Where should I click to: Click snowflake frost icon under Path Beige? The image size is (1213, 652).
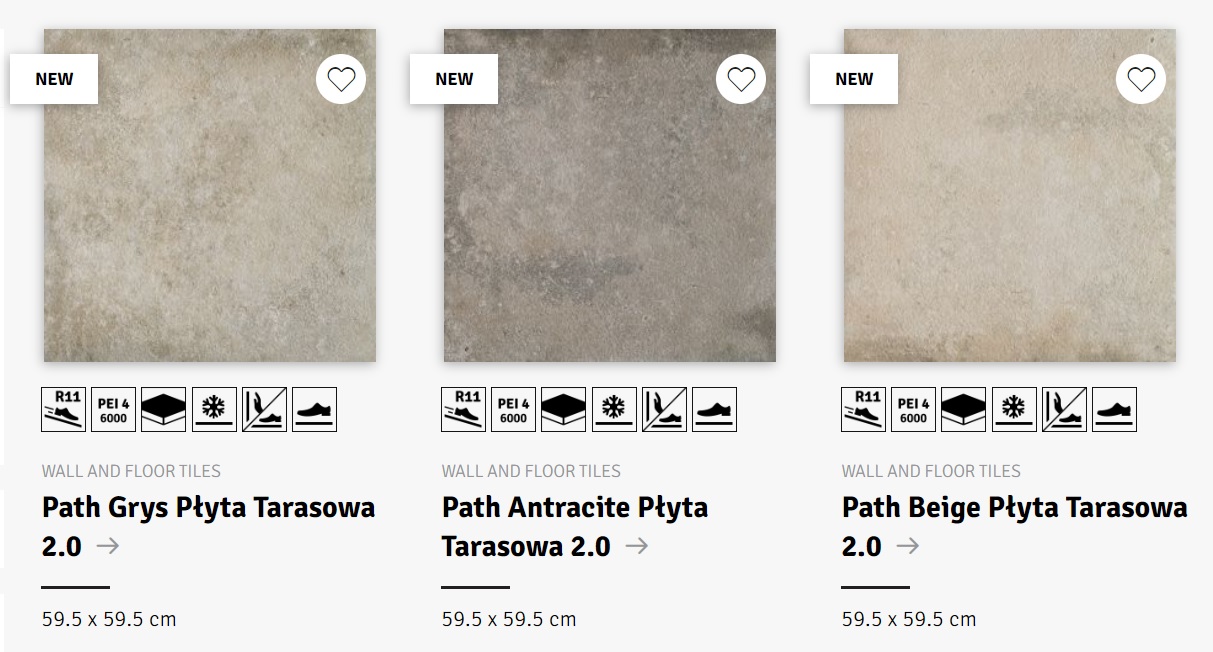tap(1013, 409)
